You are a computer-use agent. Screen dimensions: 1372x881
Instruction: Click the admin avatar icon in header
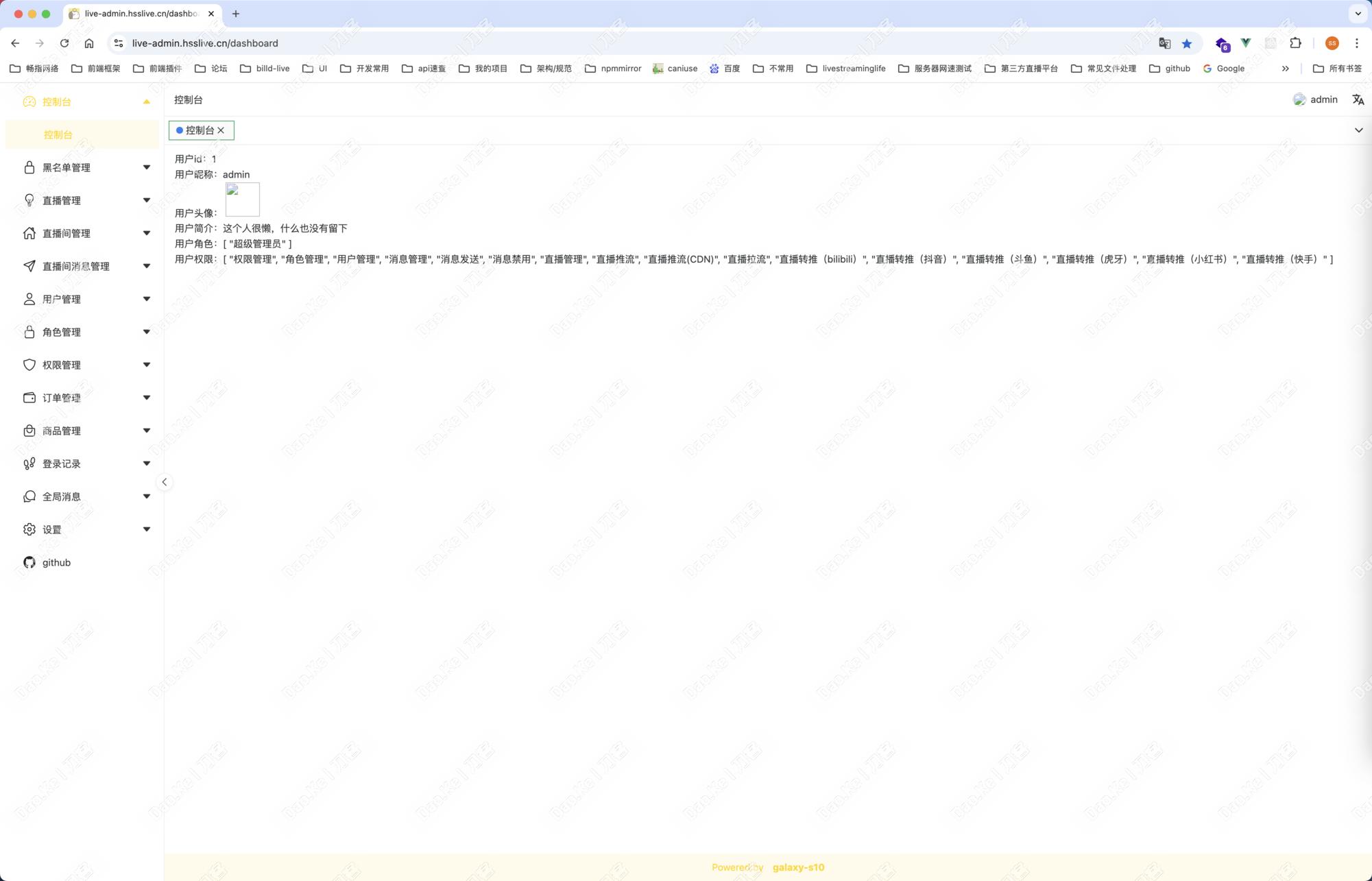1299,99
